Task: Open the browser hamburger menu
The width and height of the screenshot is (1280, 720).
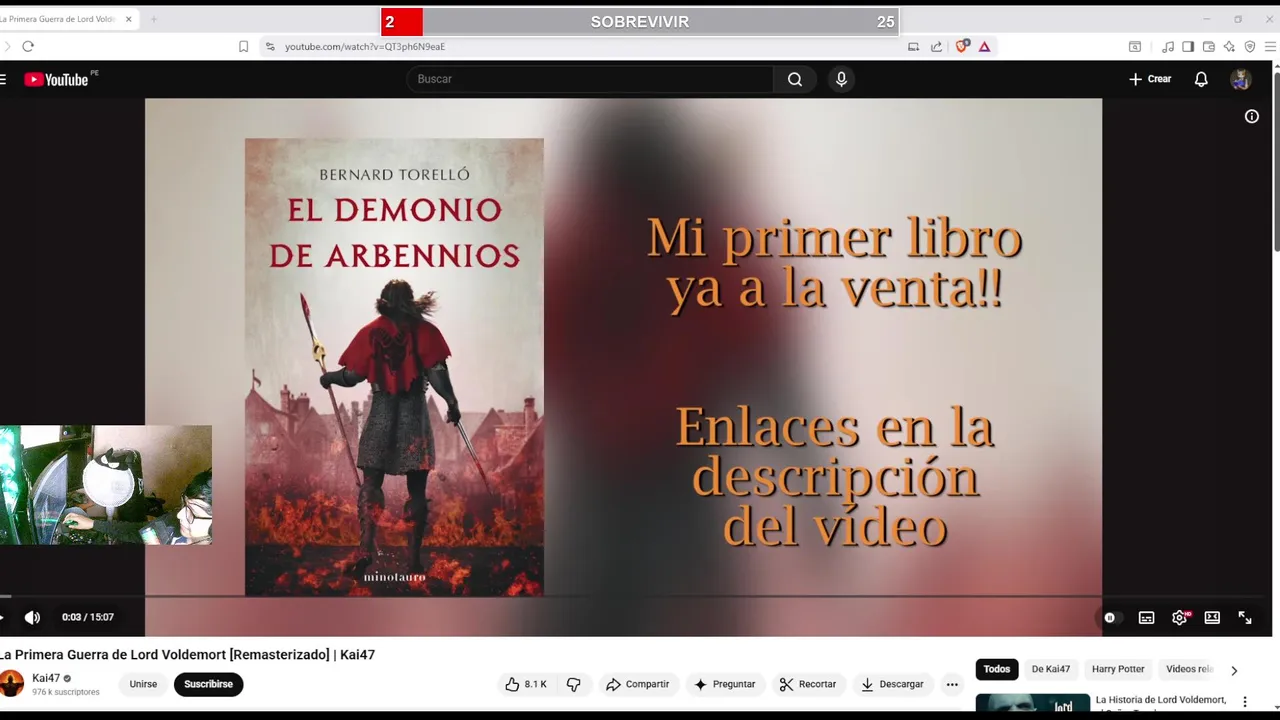Action: [x=1271, y=46]
